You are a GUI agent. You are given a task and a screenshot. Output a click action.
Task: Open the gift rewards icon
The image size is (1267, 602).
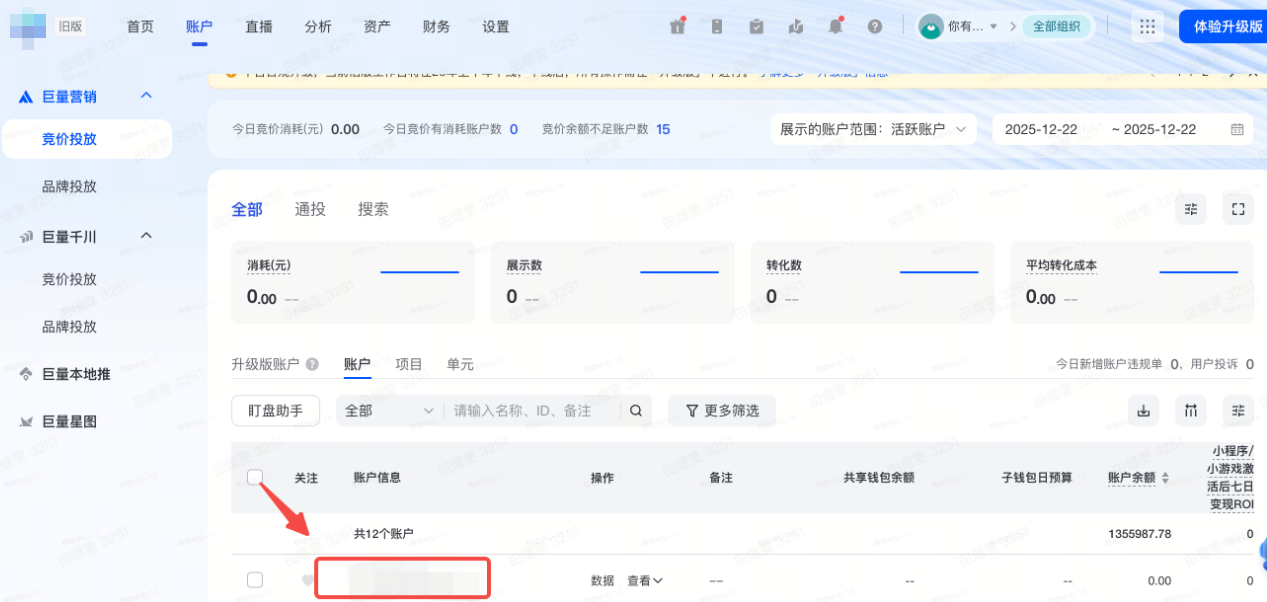677,27
